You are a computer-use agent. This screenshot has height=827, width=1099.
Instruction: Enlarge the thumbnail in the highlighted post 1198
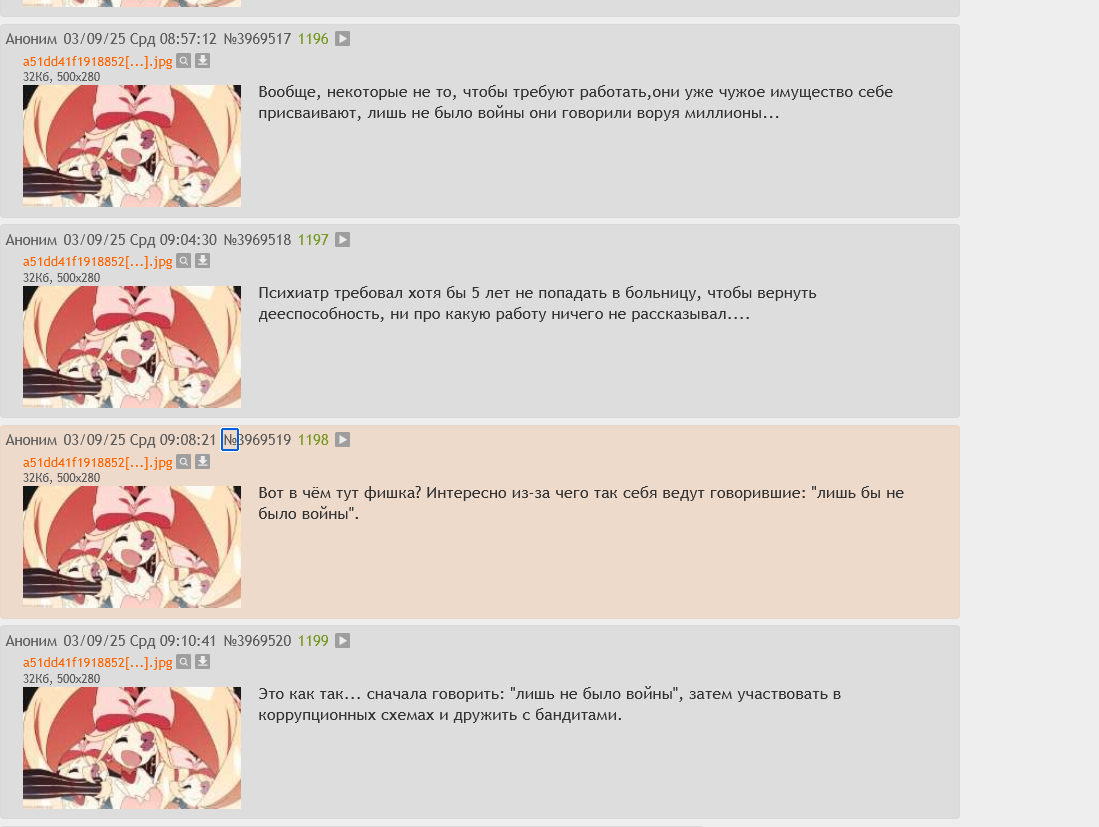point(132,547)
